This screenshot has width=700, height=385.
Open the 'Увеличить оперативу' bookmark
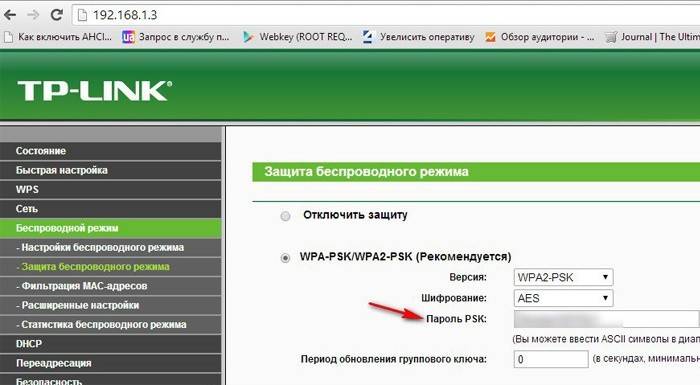pos(419,37)
